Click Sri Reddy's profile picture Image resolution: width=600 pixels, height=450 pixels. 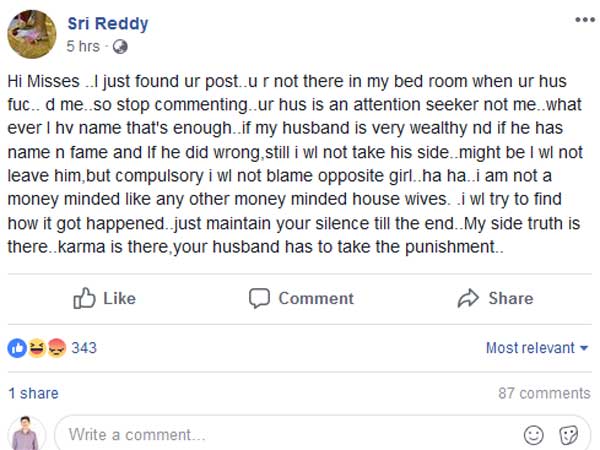point(31,34)
